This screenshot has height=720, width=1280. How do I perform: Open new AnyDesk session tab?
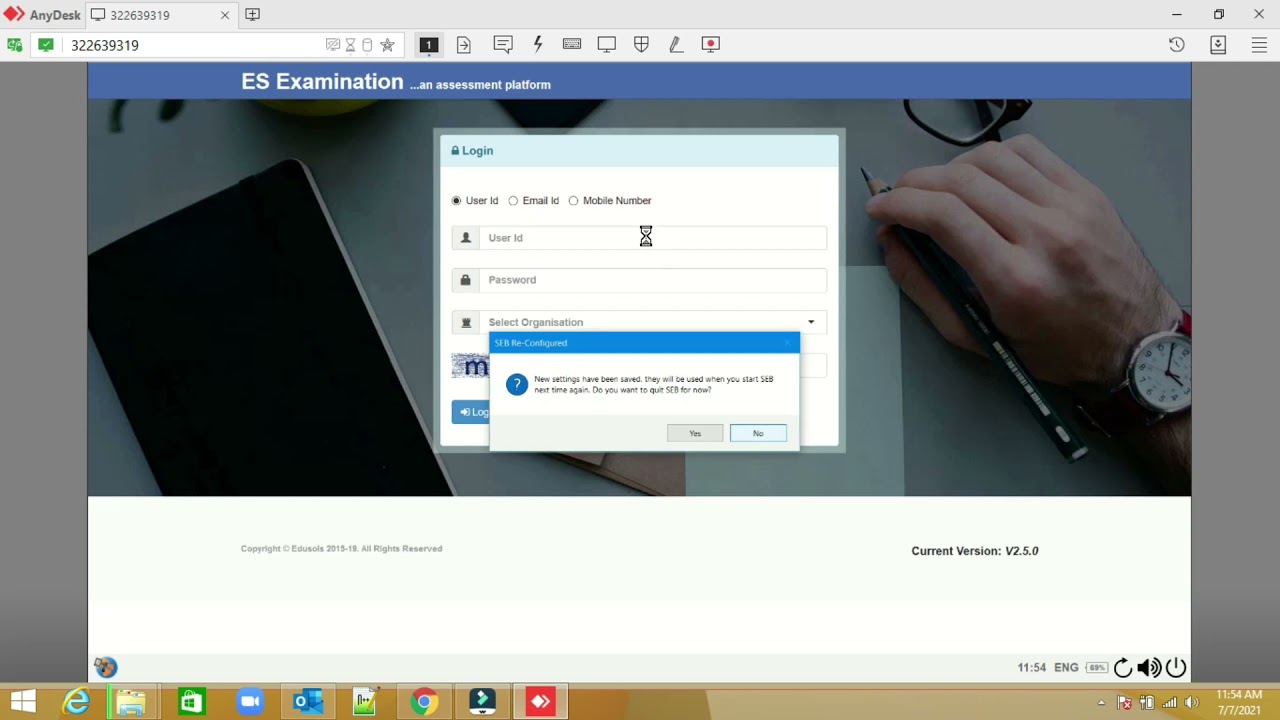point(253,15)
